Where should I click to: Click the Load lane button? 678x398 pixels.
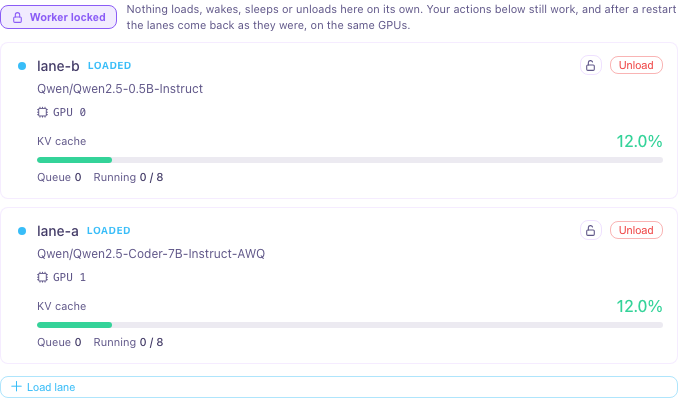pyautogui.click(x=339, y=387)
